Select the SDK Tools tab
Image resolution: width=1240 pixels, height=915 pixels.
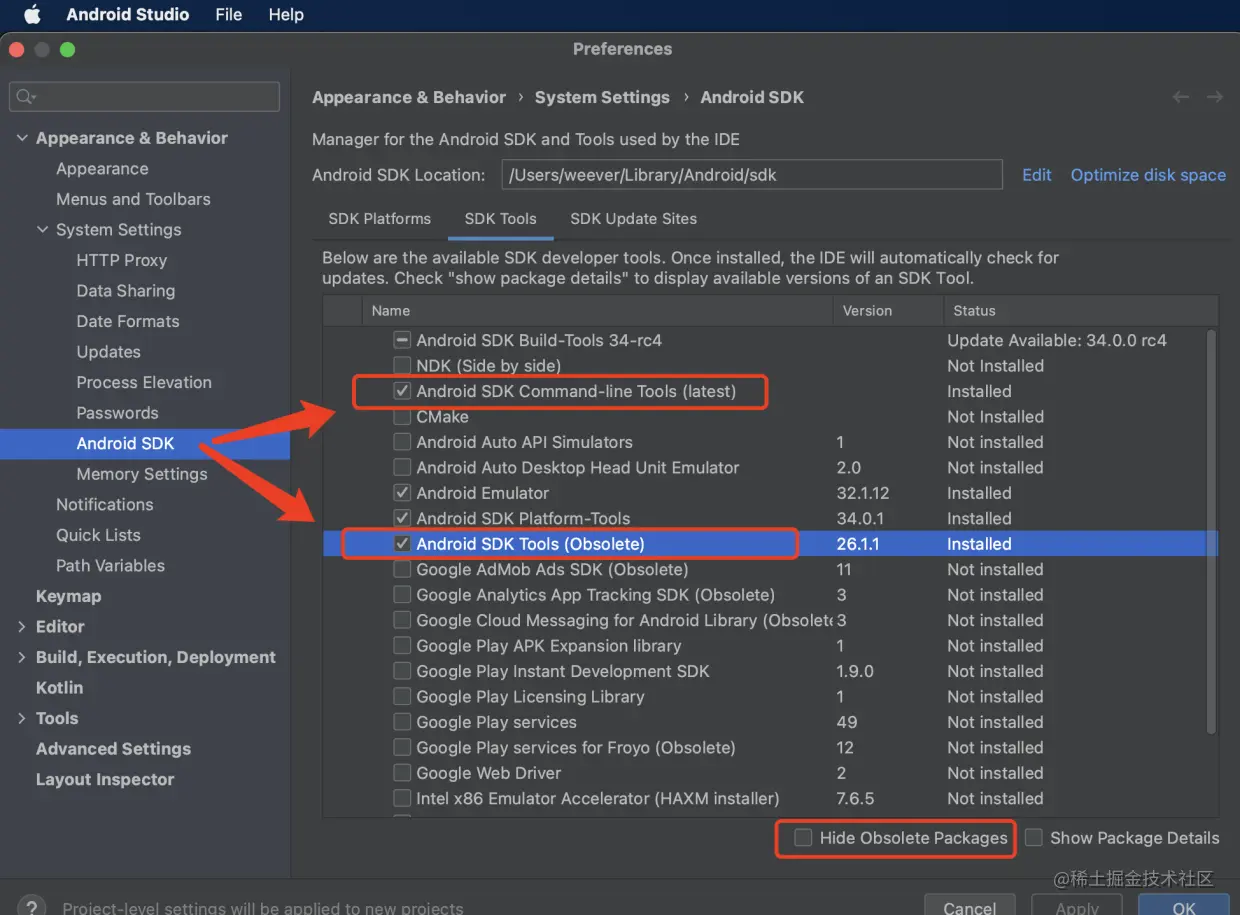[x=500, y=218]
